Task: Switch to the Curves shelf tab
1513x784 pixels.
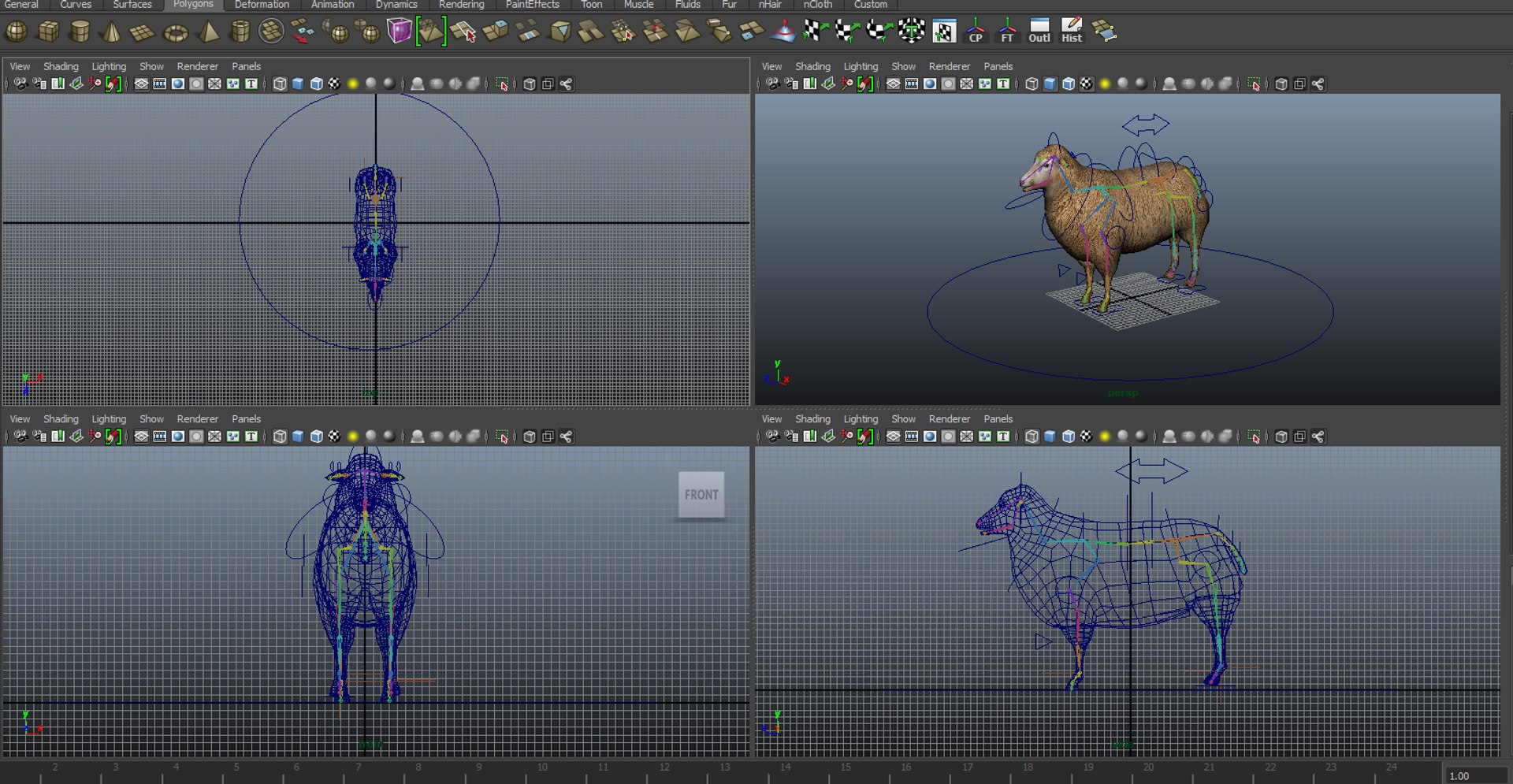Action: pyautogui.click(x=76, y=5)
